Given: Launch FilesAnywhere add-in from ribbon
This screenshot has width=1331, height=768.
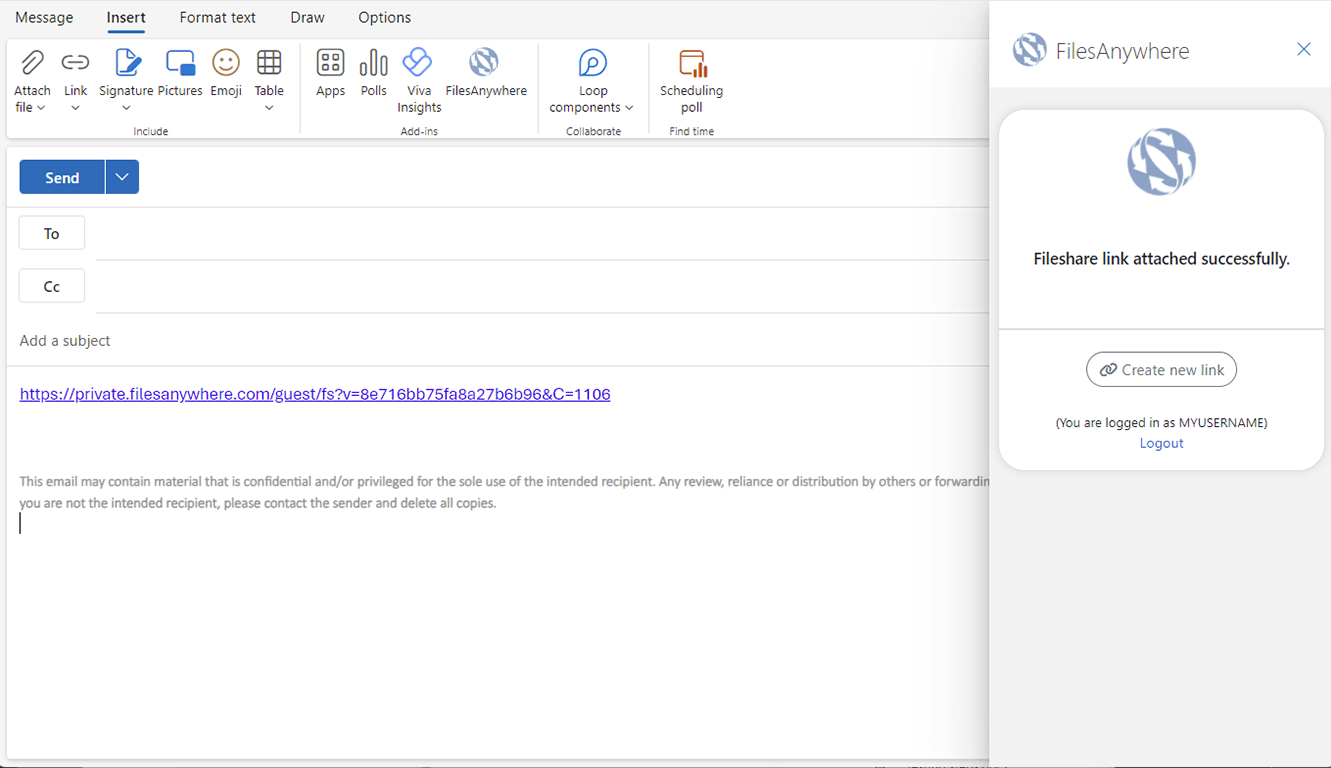Looking at the screenshot, I should click(x=485, y=64).
